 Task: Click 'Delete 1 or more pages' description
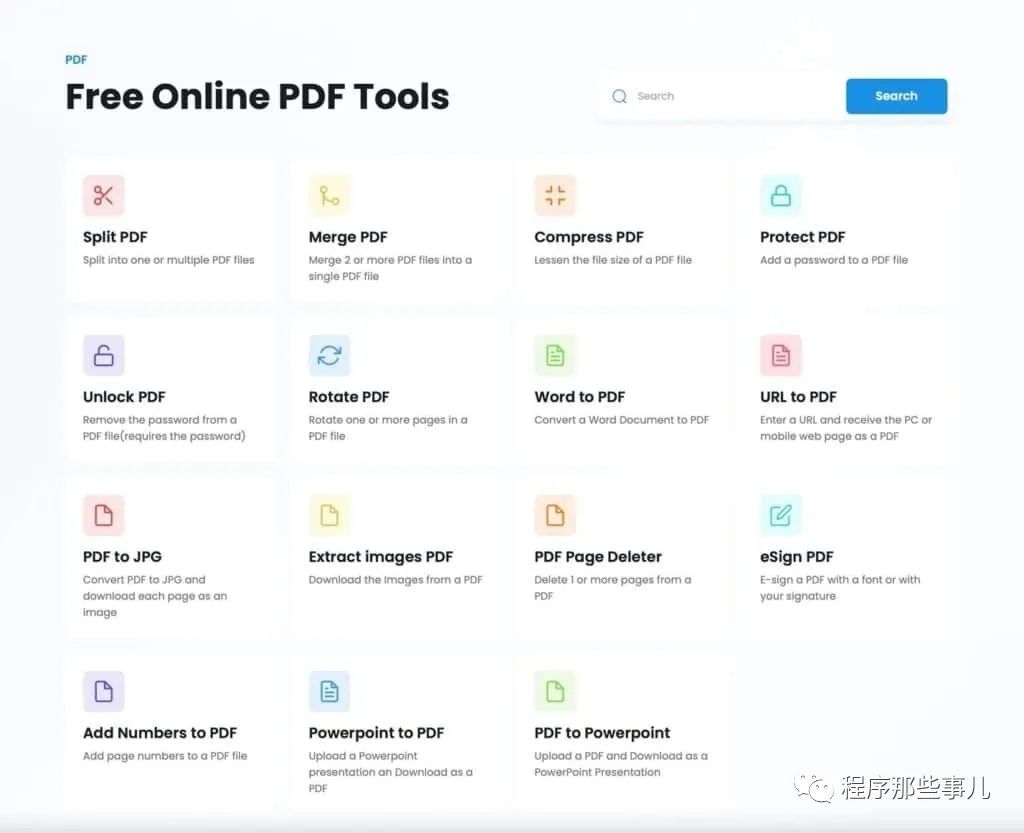(613, 588)
